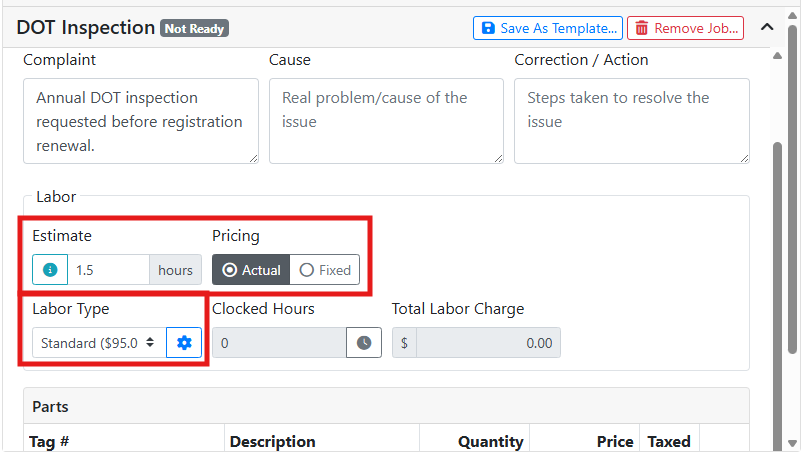Viewport: 807px width, 465px height.
Task: Click the inner scrollbar up arrow
Action: (x=778, y=56)
